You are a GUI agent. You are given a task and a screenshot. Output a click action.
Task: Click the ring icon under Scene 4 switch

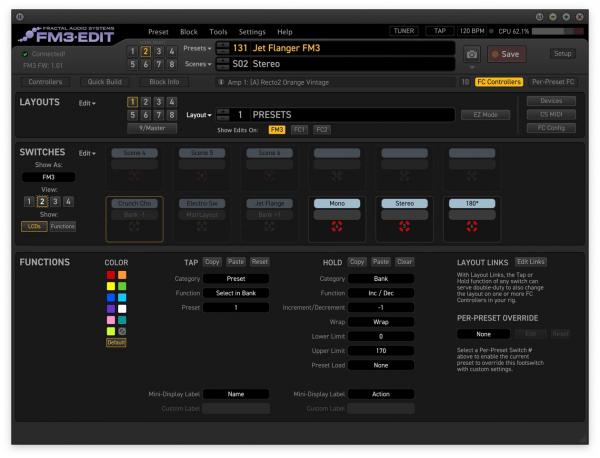coord(134,176)
